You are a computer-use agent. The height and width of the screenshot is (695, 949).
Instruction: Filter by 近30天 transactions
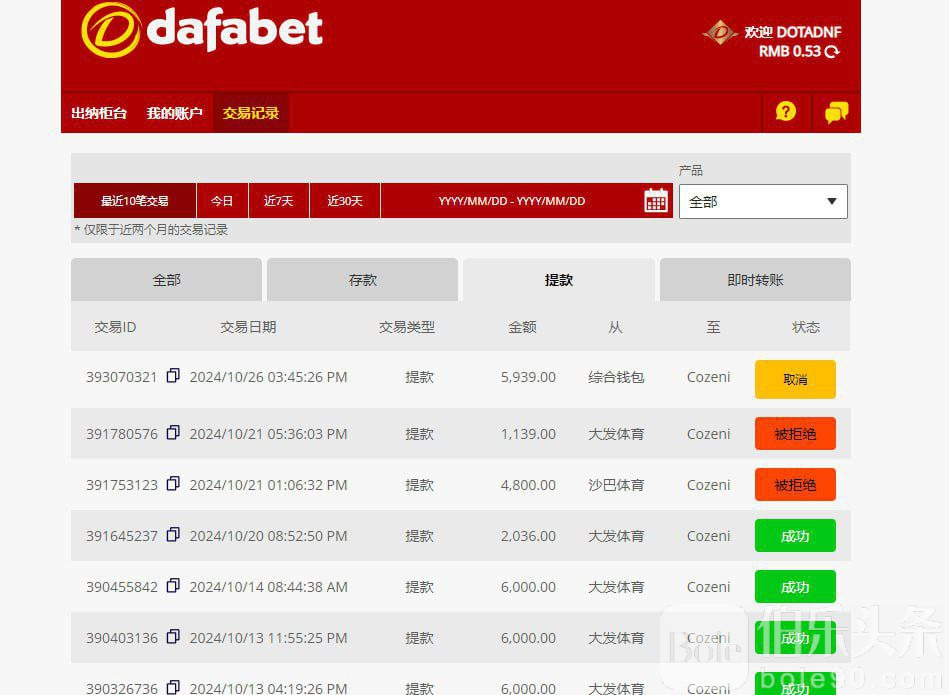click(x=345, y=201)
